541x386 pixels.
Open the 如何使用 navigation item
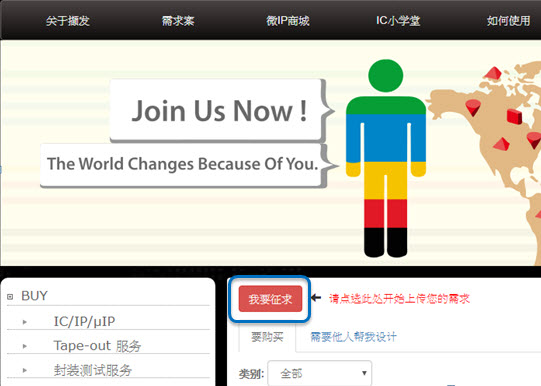tap(508, 21)
